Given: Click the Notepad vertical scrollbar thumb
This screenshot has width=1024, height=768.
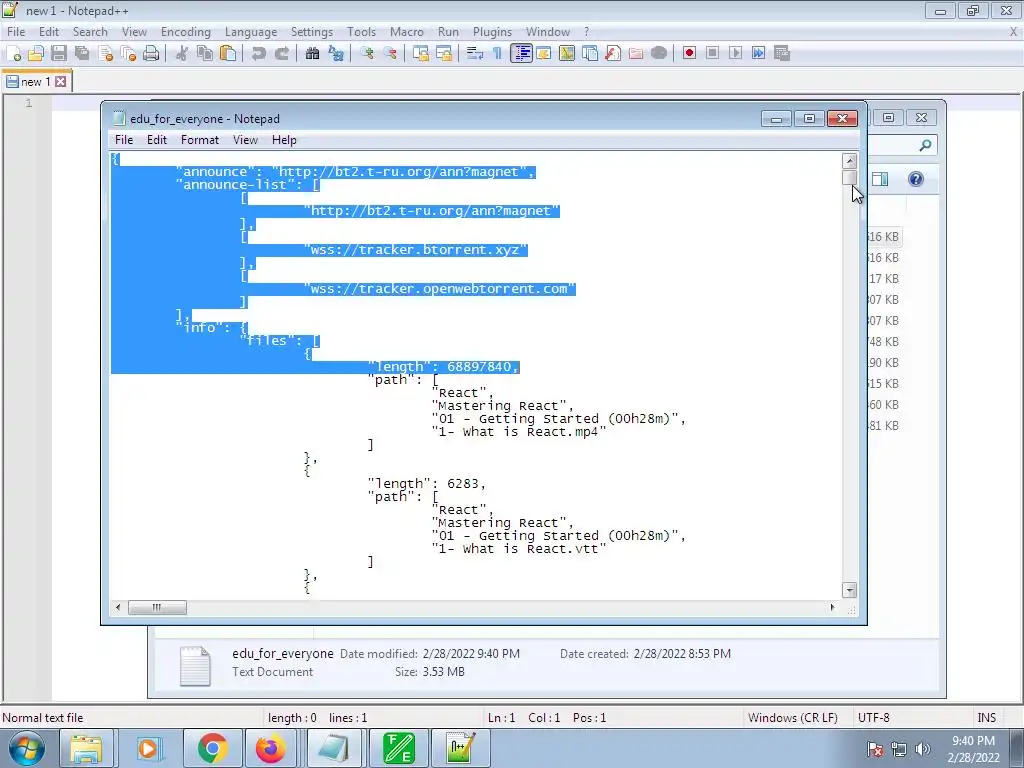Looking at the screenshot, I should (x=850, y=178).
